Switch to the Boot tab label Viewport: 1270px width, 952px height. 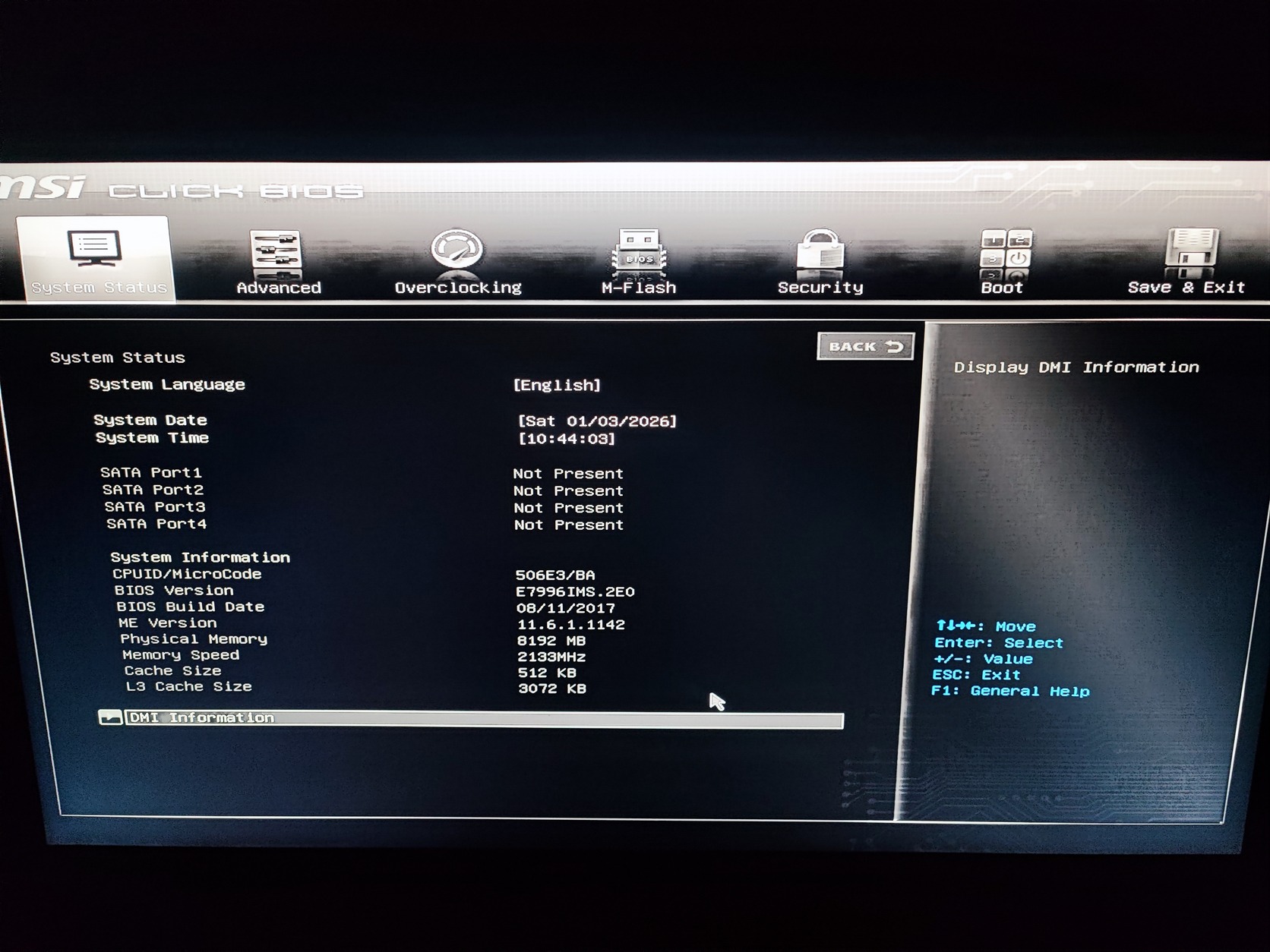(1002, 288)
